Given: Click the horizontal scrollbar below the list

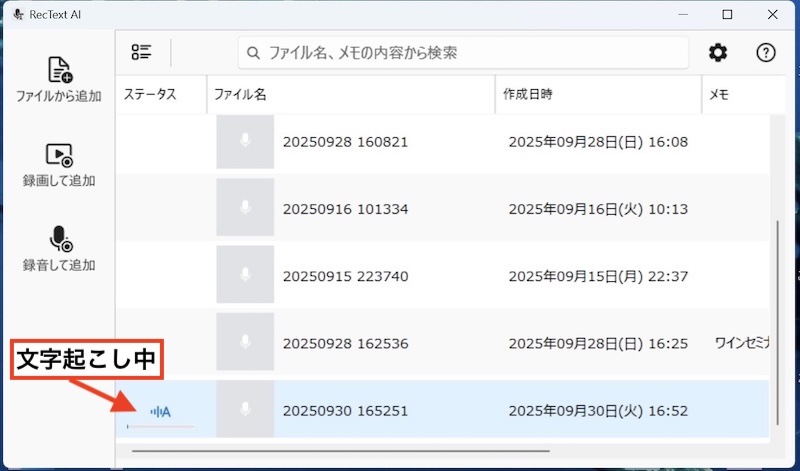Looking at the screenshot, I should coord(340,451).
